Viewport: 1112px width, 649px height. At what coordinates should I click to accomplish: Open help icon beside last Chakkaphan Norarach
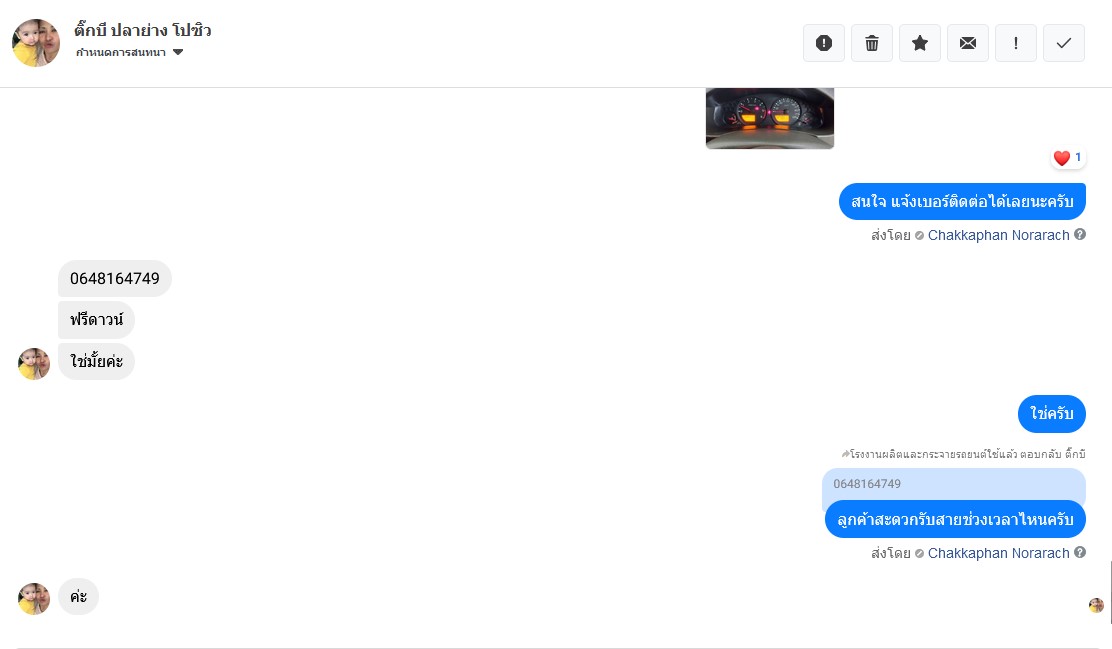(1079, 552)
